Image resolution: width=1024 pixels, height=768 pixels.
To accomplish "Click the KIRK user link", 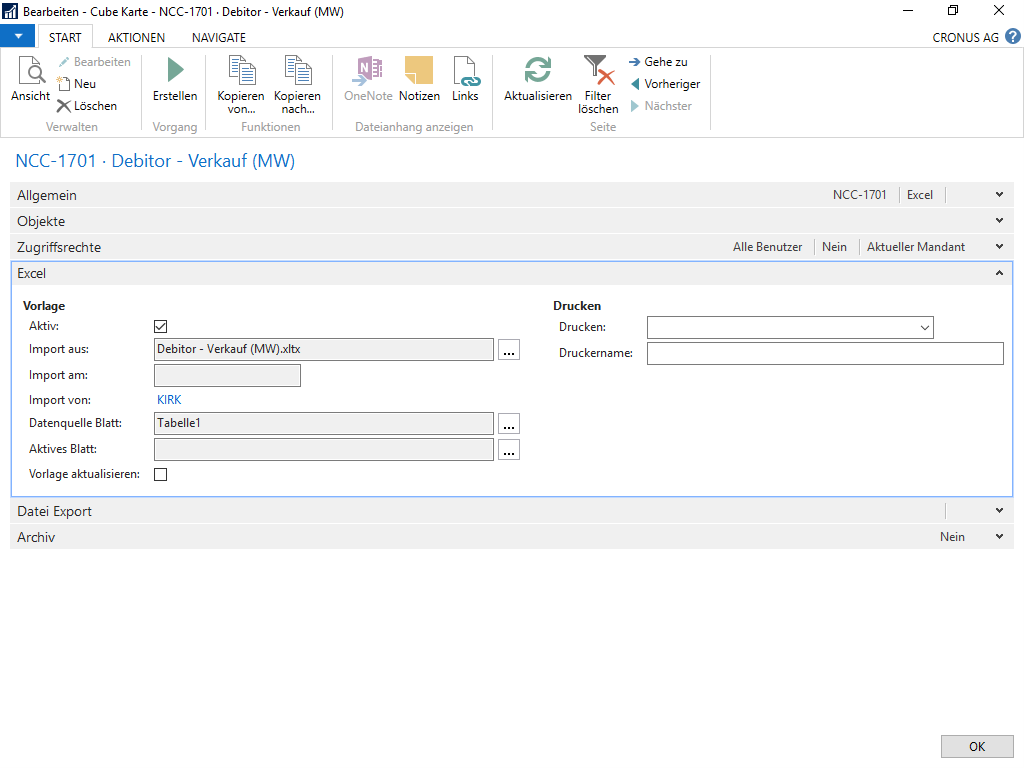I will pos(169,400).
